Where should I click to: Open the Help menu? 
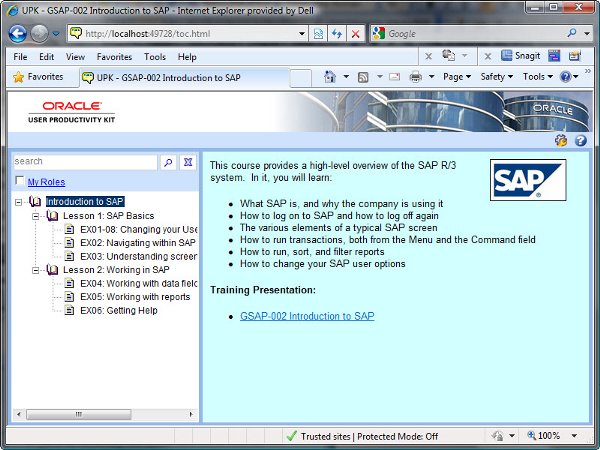coord(187,57)
